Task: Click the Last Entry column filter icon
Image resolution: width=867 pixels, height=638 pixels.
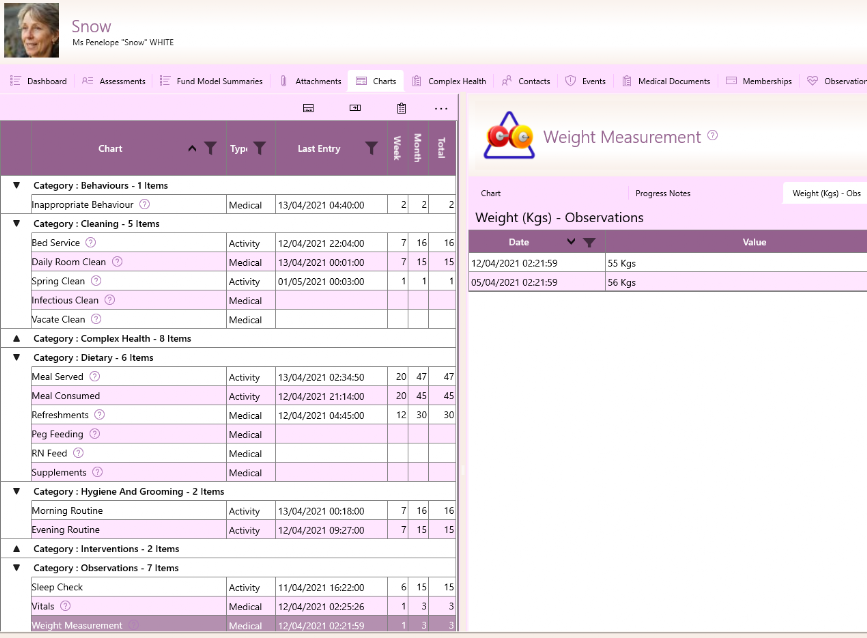Action: click(372, 148)
